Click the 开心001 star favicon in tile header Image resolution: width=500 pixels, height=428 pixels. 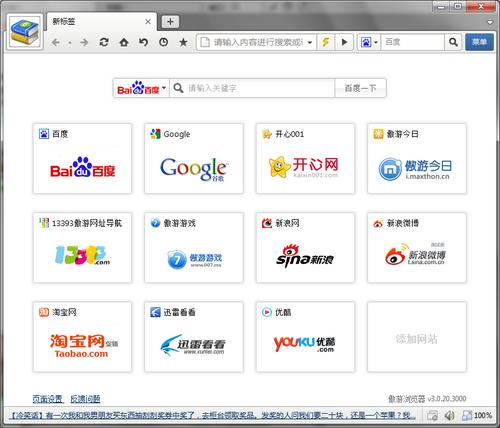tap(267, 134)
